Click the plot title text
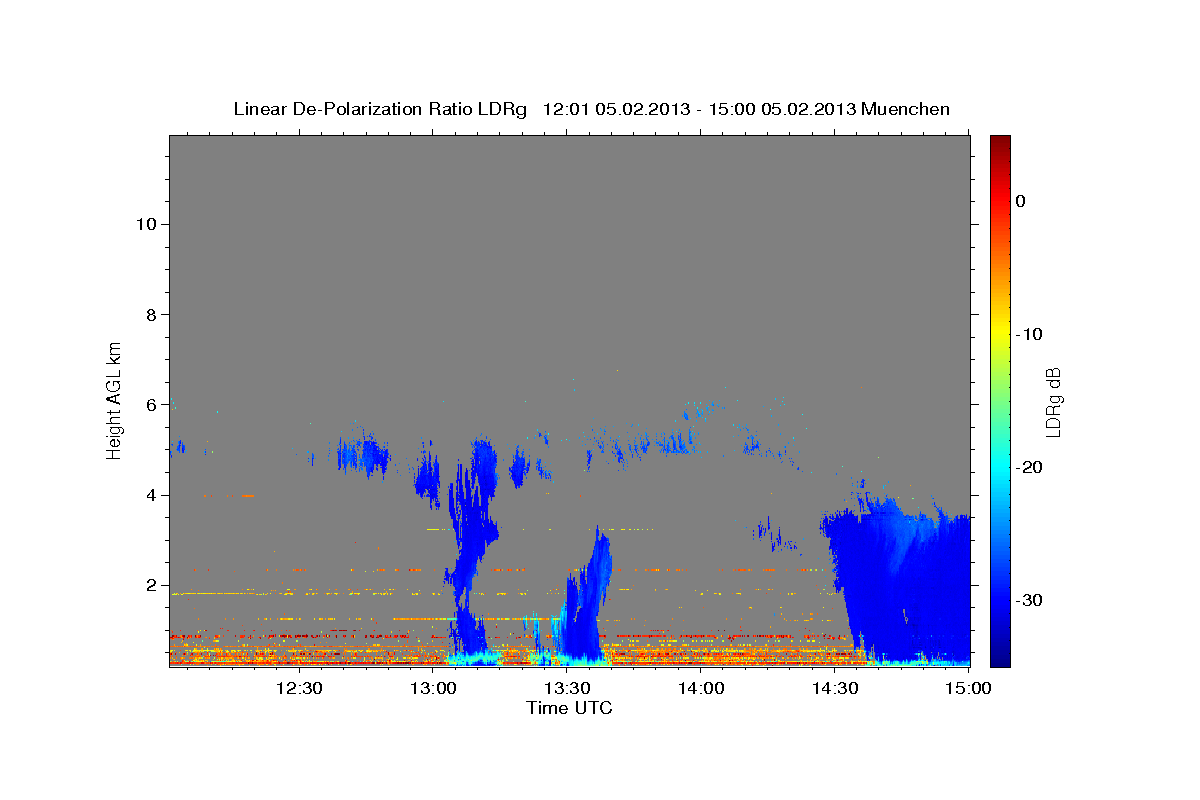The width and height of the screenshot is (1200, 800). click(x=591, y=109)
